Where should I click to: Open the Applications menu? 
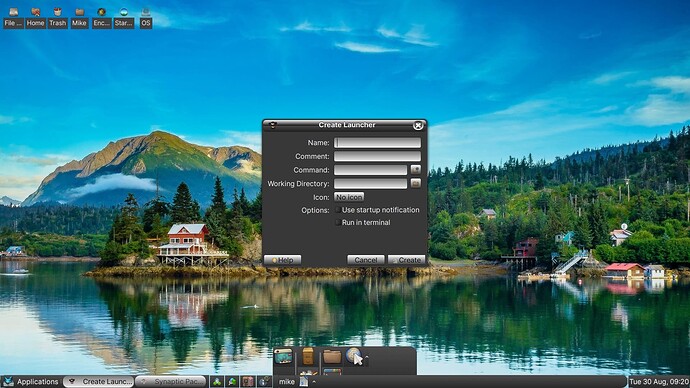click(x=31, y=381)
